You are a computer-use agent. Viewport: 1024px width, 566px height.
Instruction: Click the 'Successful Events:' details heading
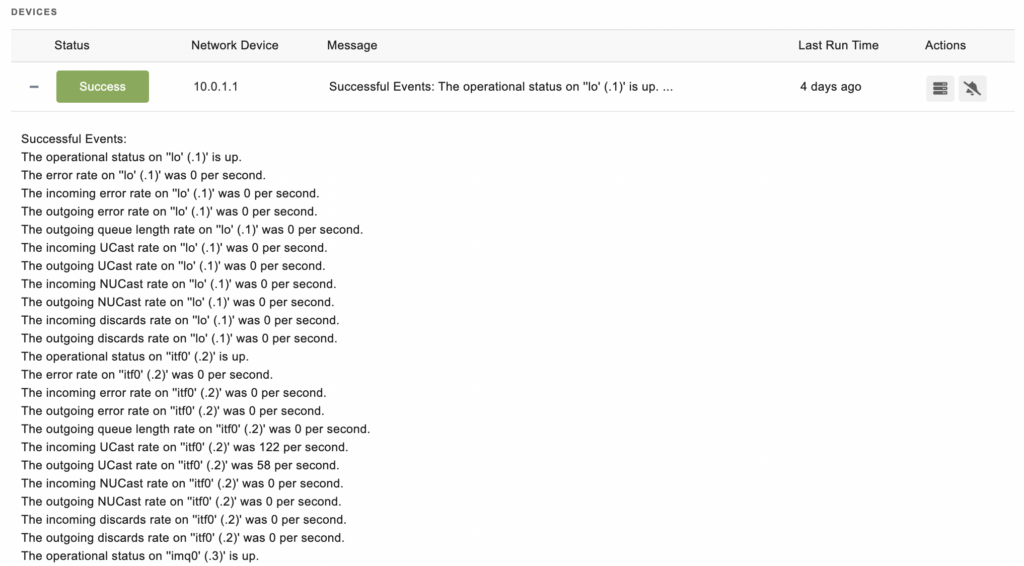[x=74, y=139]
